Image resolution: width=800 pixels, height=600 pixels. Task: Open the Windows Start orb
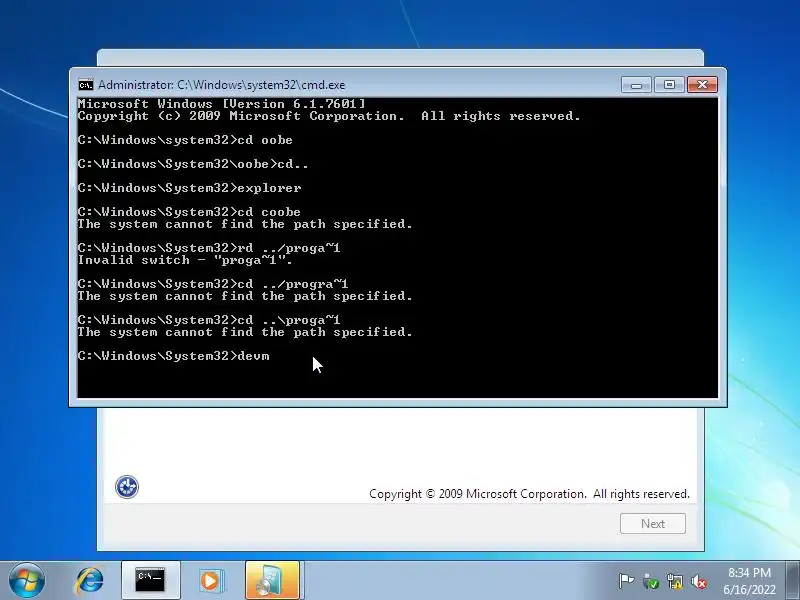tap(27, 581)
